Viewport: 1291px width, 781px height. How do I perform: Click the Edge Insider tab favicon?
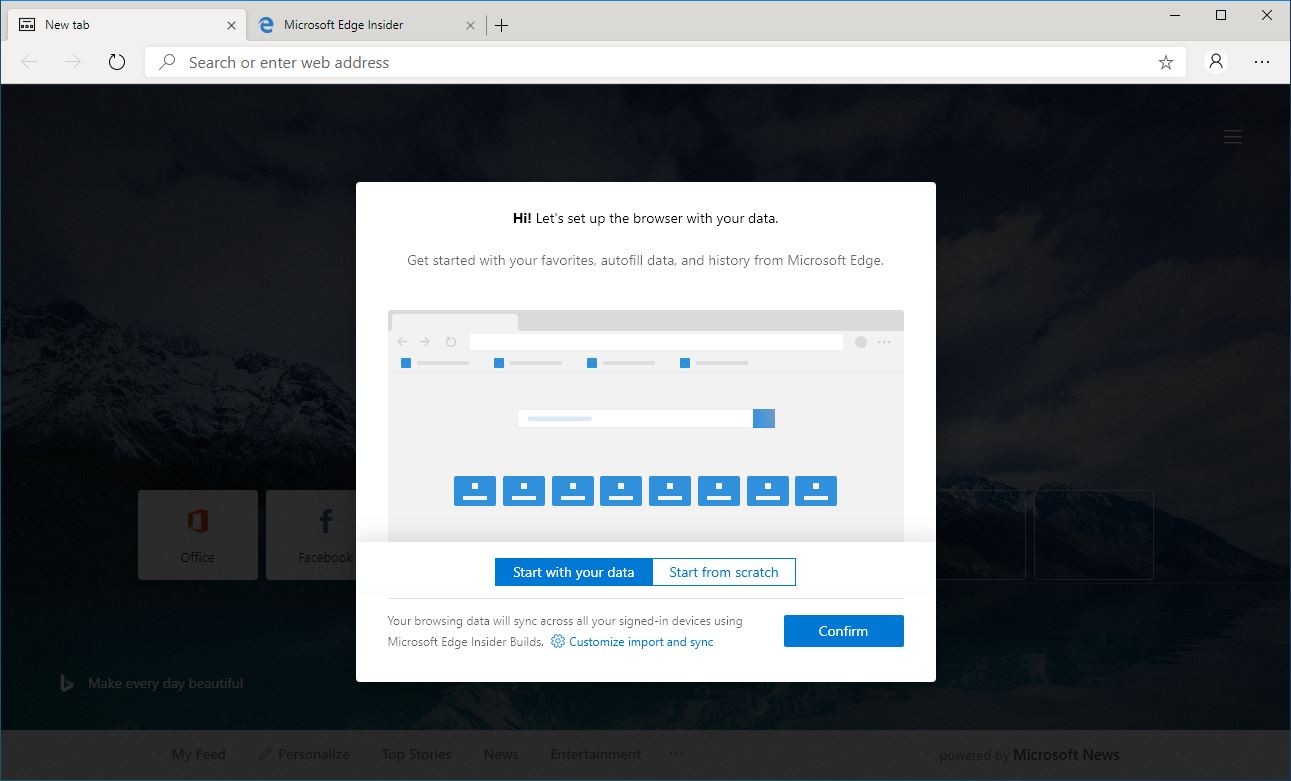(266, 25)
